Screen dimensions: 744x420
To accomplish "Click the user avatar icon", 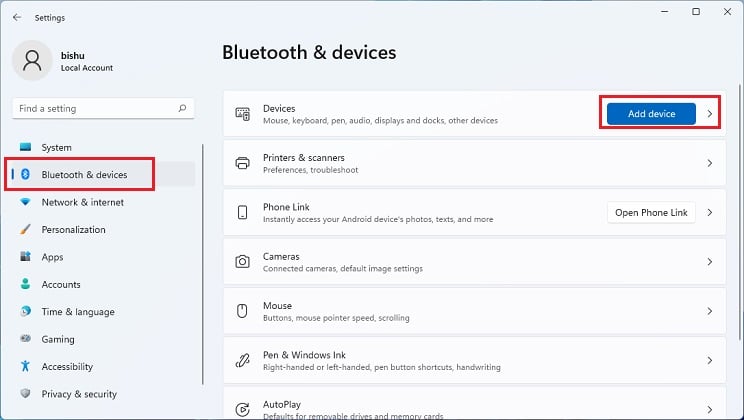I will 32,61.
